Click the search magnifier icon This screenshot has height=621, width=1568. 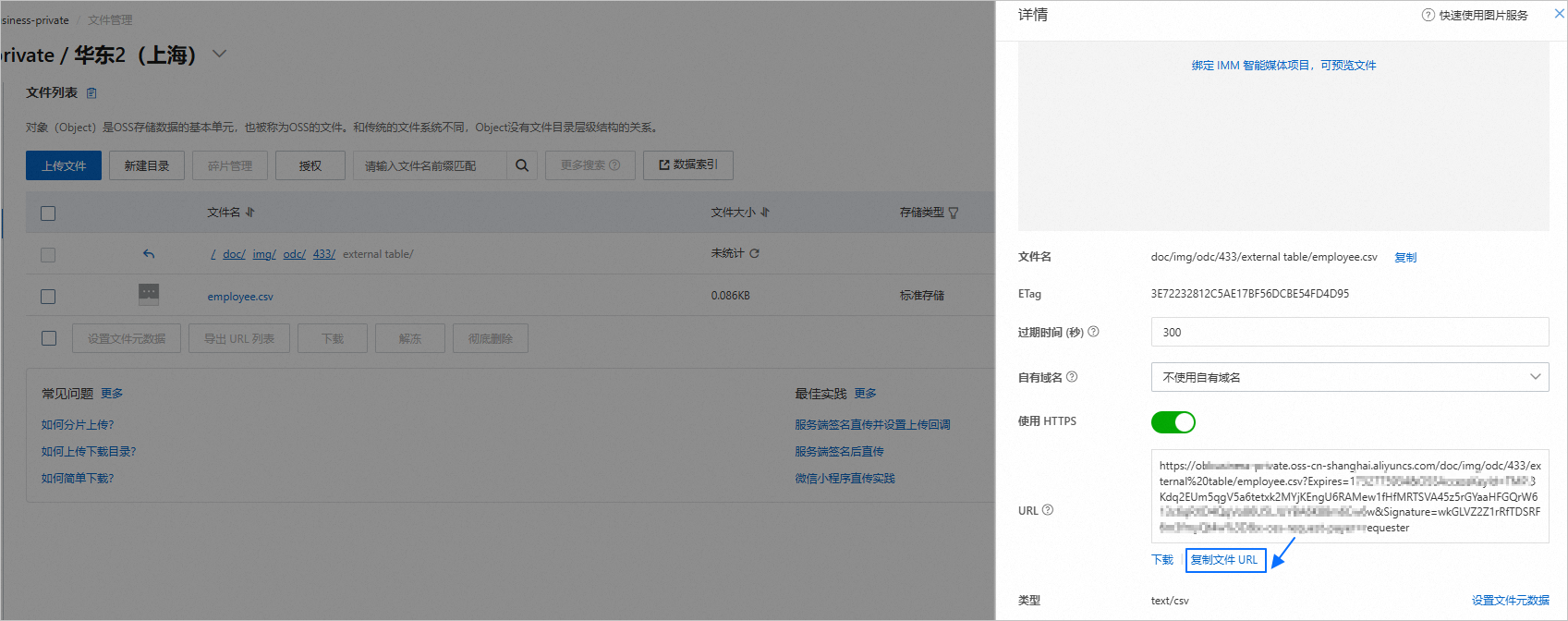(522, 165)
